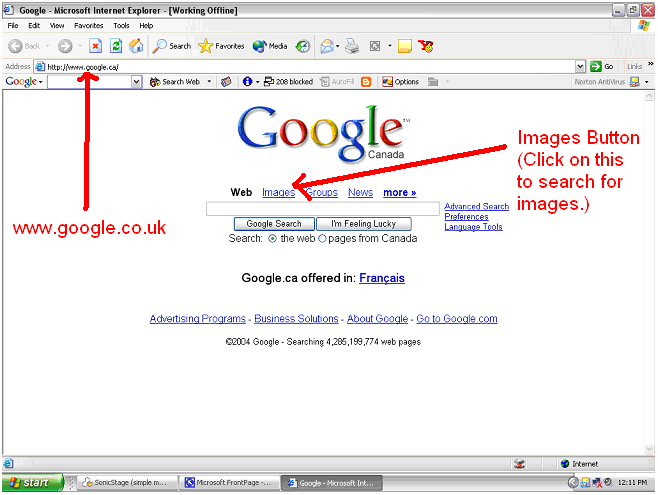Click the Search Web button
Screen dimensions: 658x495
click(x=175, y=81)
